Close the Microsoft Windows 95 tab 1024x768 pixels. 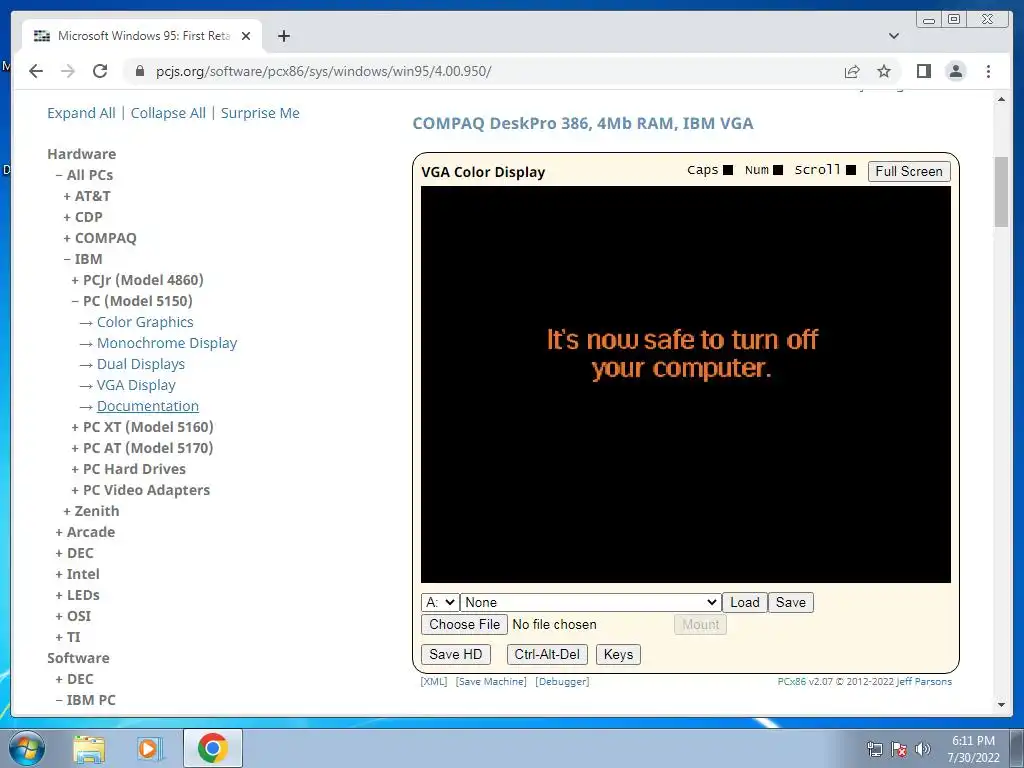point(246,36)
